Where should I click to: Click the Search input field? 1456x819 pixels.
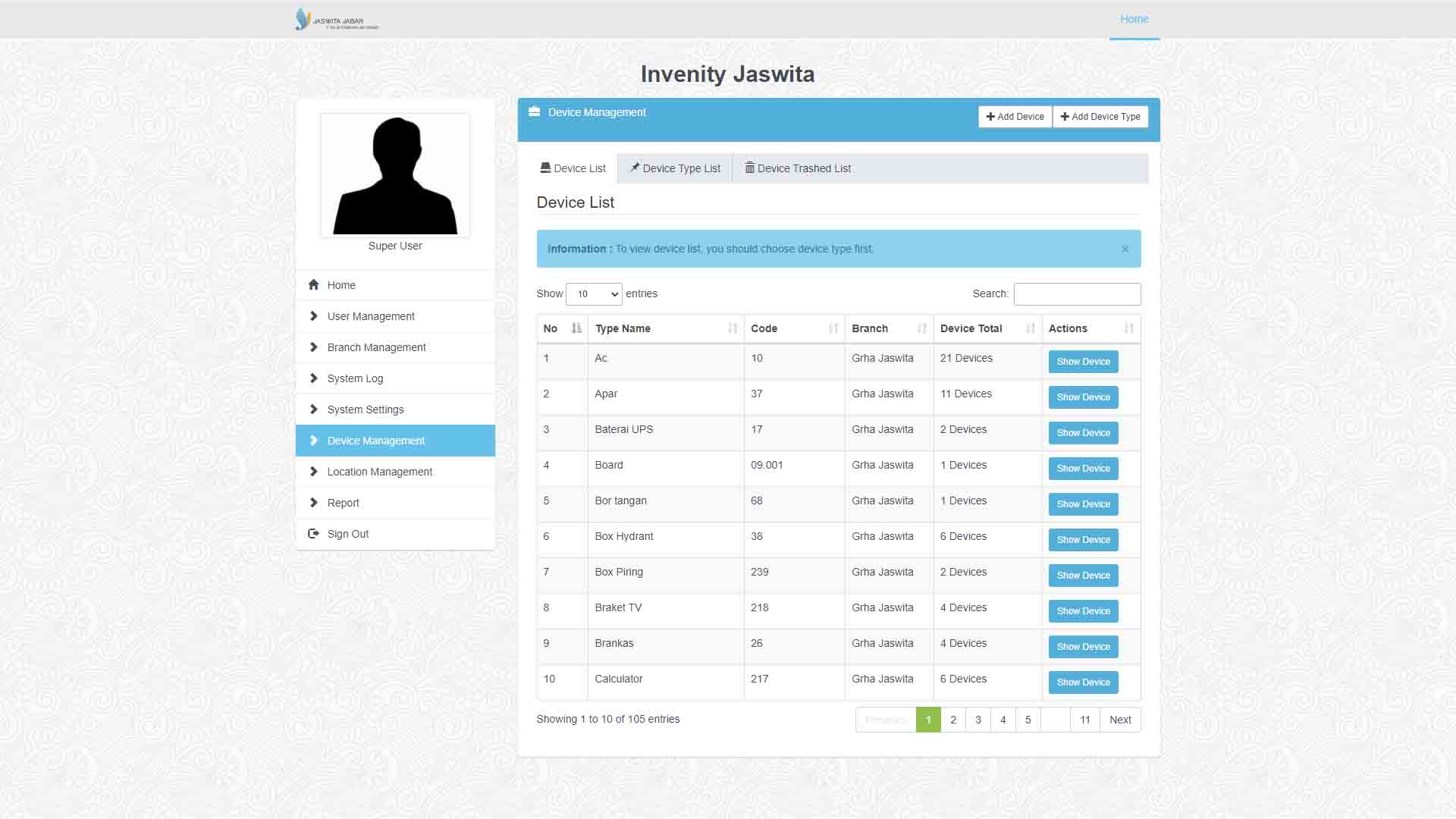tap(1076, 294)
